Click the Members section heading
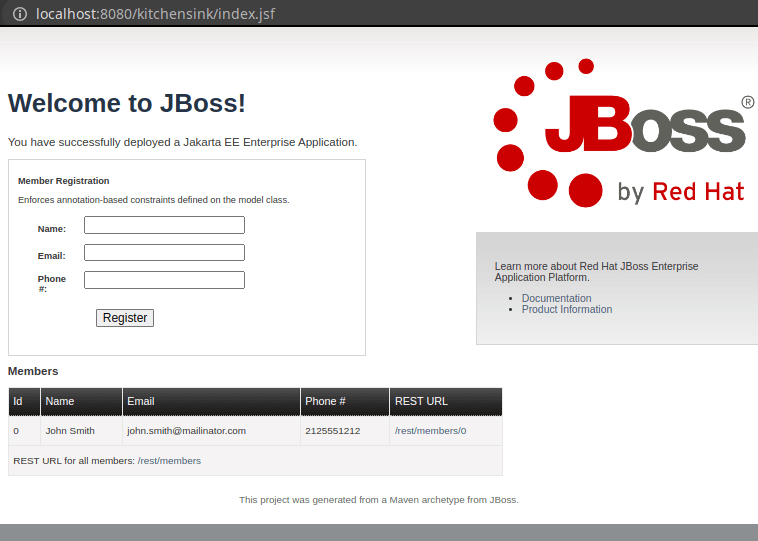Screen dimensions: 758x541 pos(33,371)
